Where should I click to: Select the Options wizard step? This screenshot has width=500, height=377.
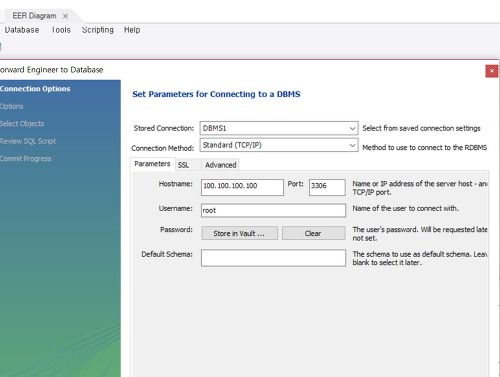(12, 106)
